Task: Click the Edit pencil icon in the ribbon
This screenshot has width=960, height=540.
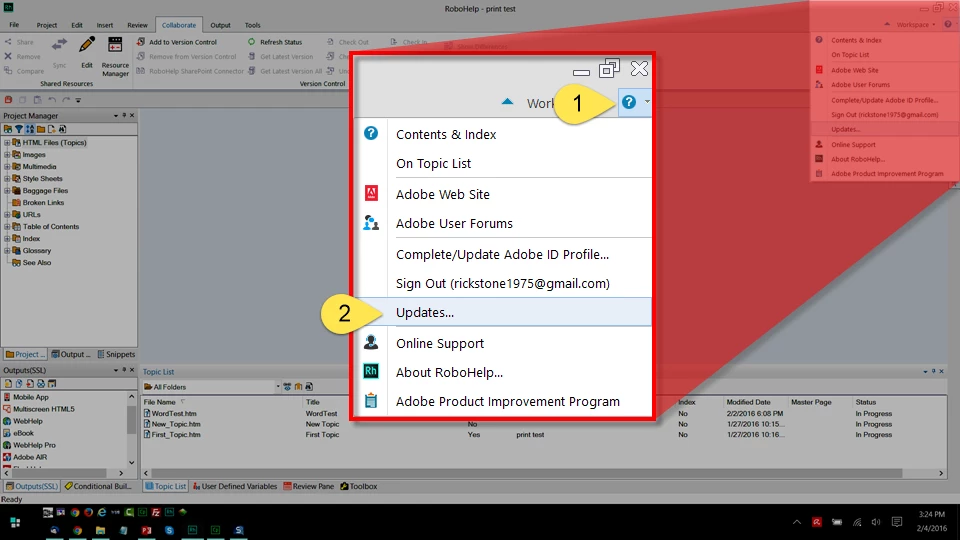Action: click(x=87, y=45)
